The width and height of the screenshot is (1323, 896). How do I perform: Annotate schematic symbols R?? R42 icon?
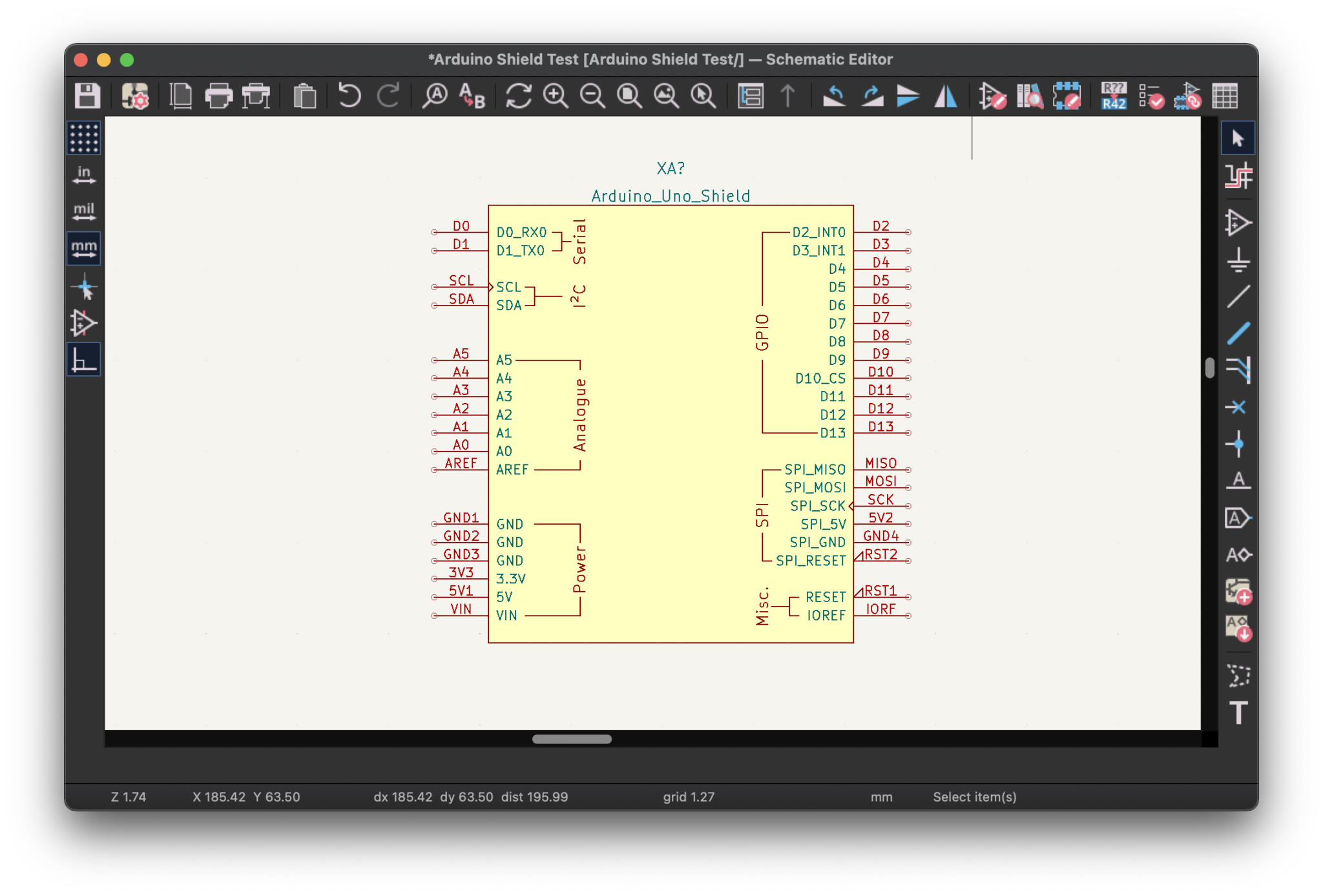pos(1114,96)
